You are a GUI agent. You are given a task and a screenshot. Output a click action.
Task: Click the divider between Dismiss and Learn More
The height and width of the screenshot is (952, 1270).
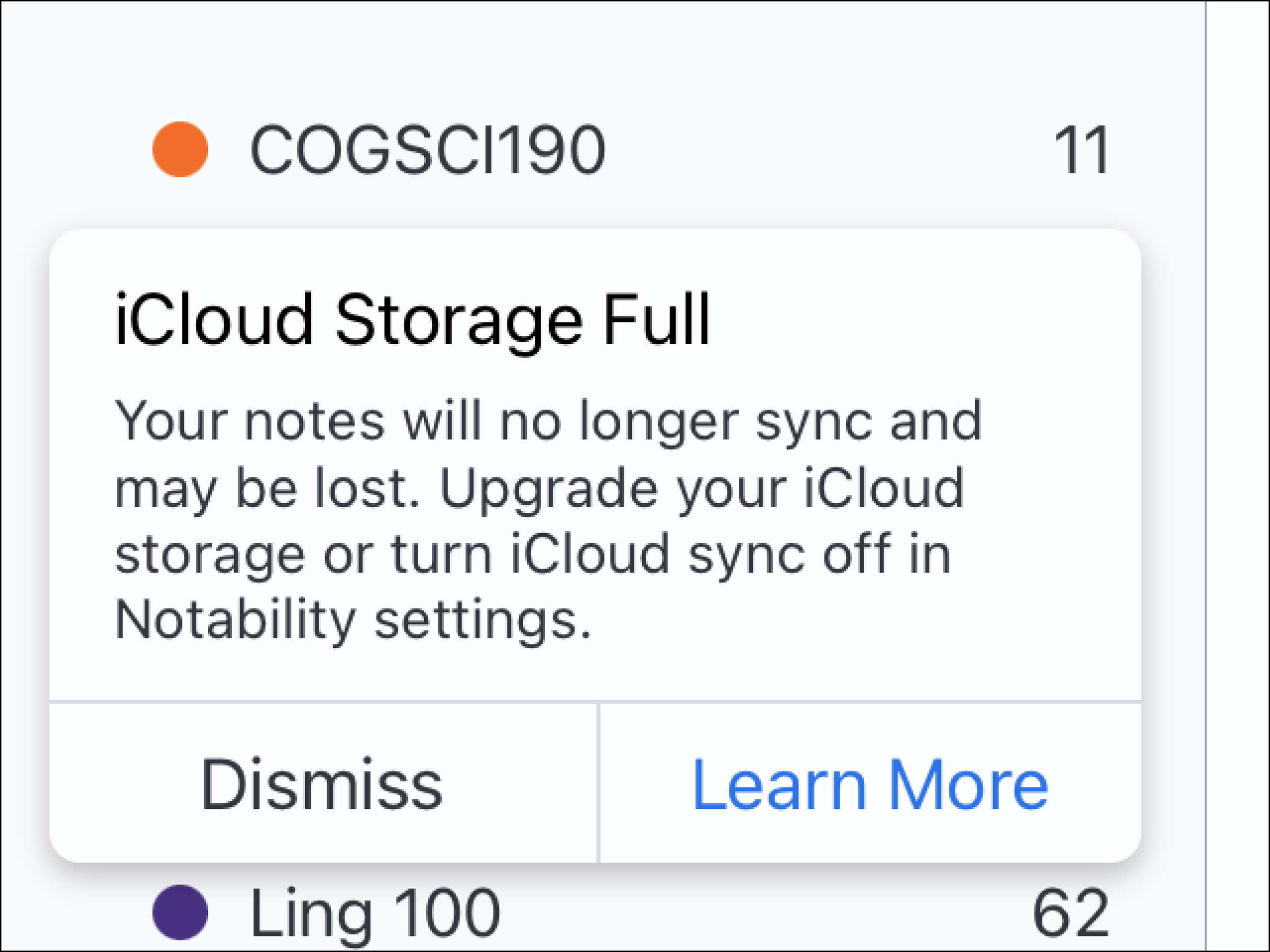(x=598, y=783)
